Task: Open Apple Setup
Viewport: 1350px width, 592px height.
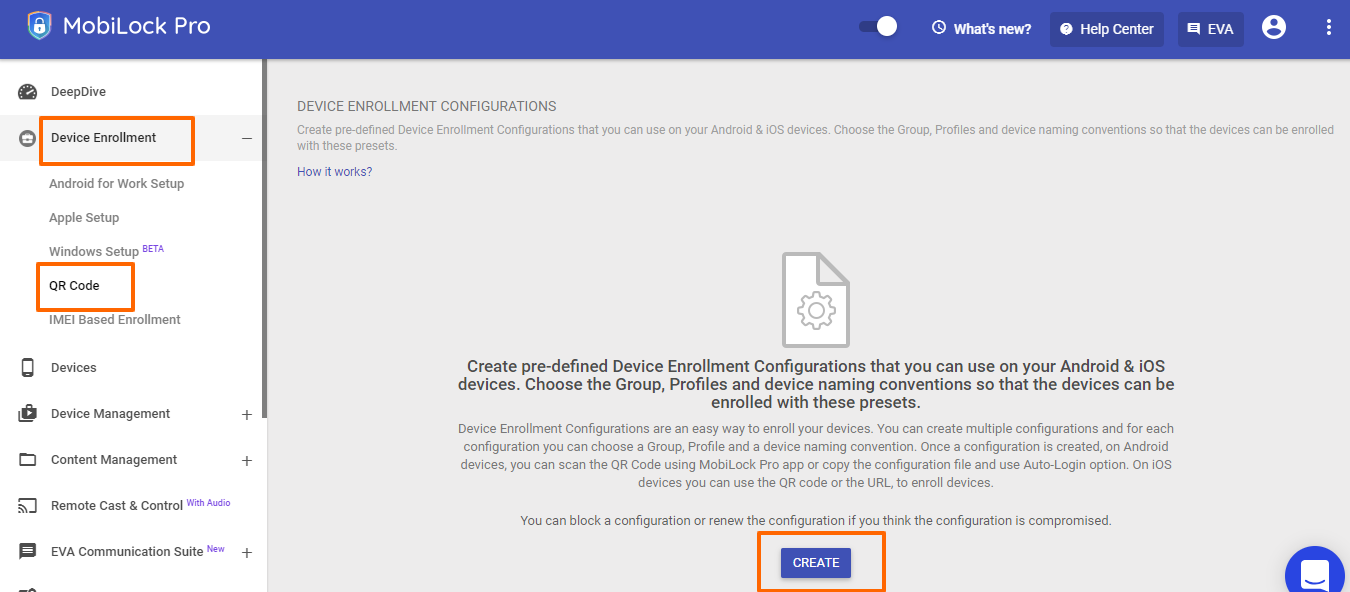Action: (84, 218)
